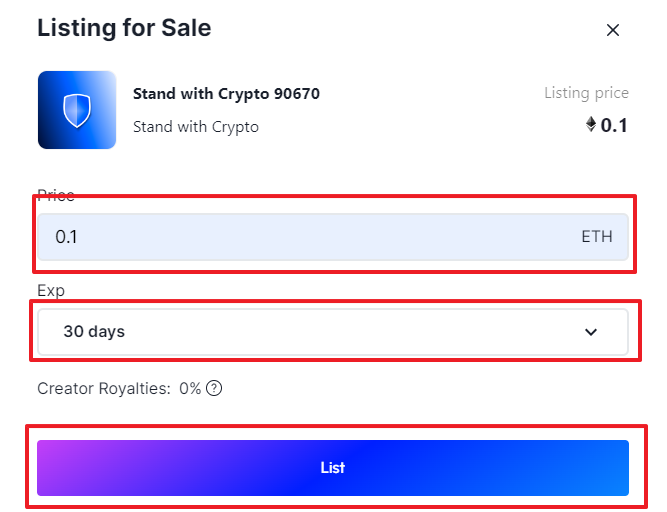This screenshot has height=512, width=667.
Task: Click the white shield emblem in NFT image
Action: [x=77, y=111]
